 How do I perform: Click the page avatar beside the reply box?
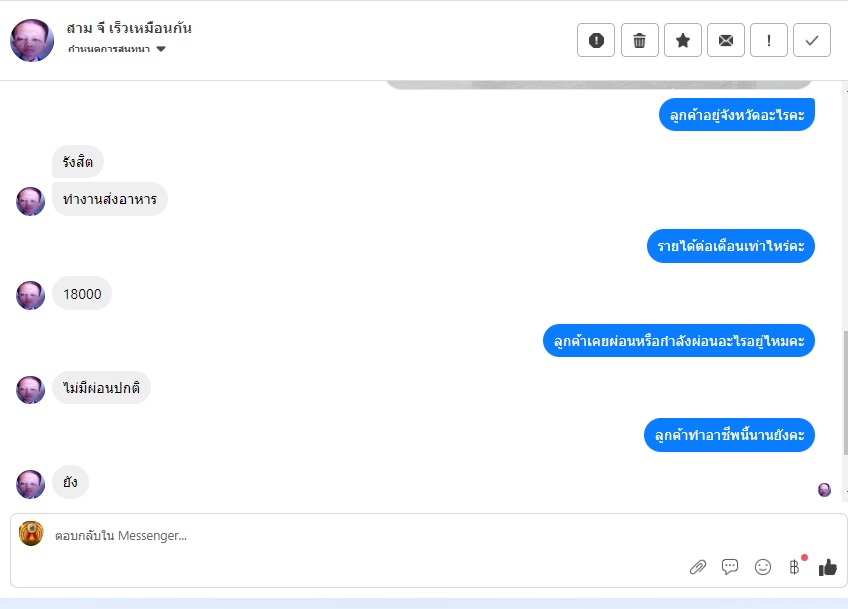(31, 533)
